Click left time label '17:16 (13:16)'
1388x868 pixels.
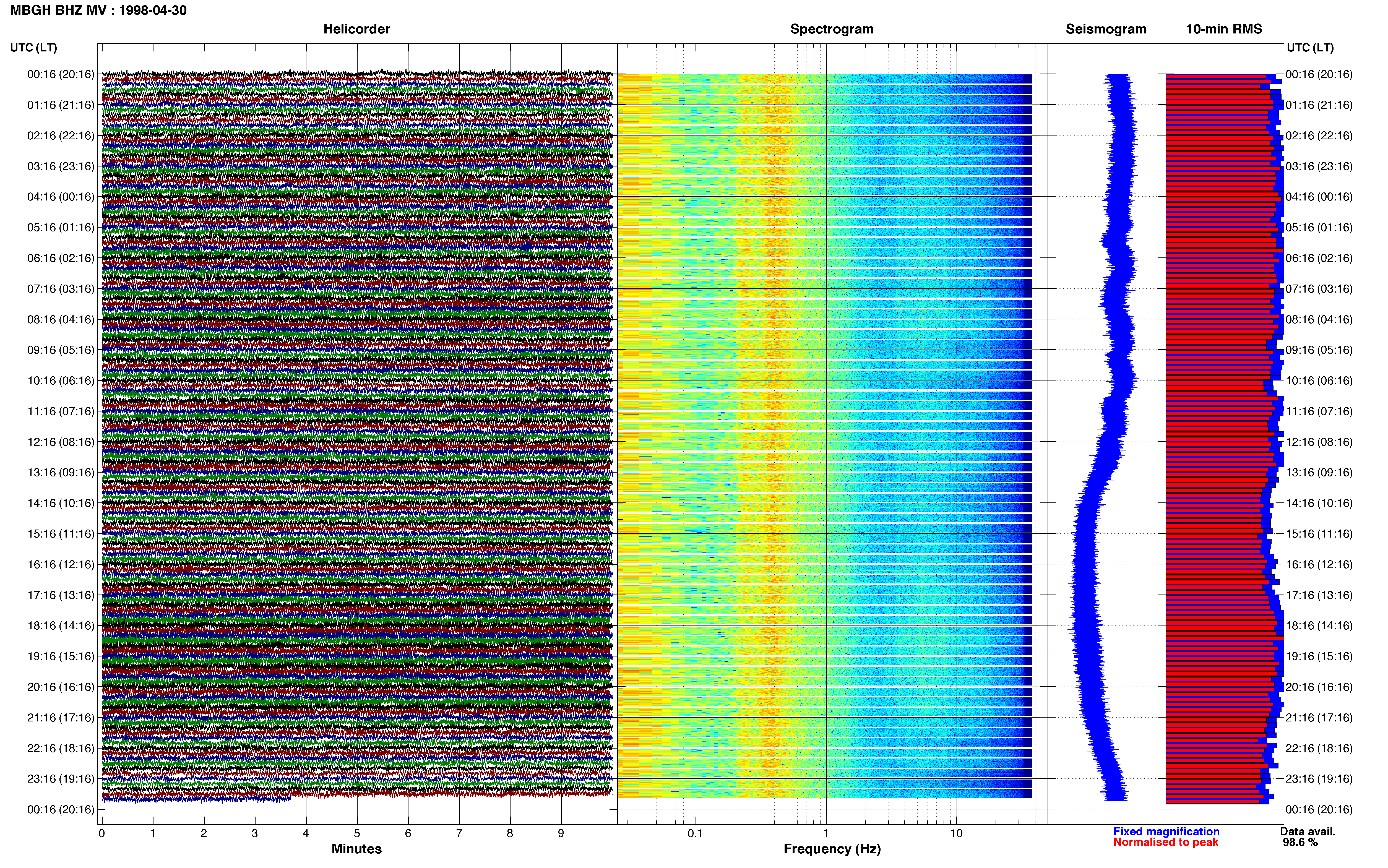point(61,595)
